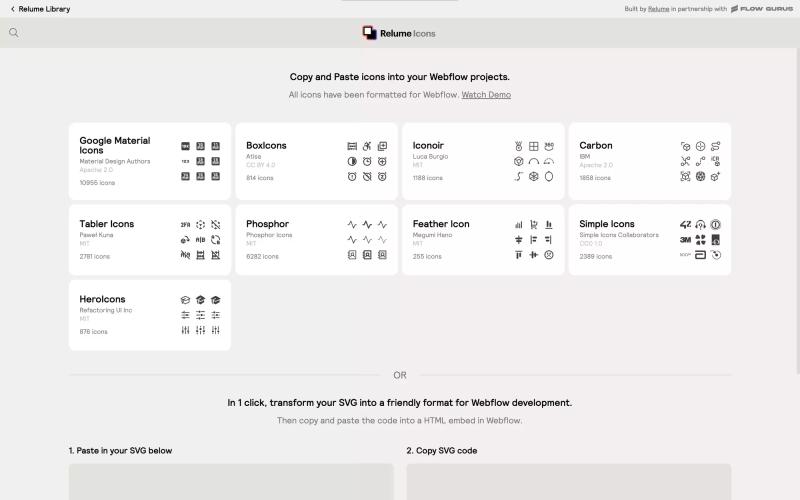
Task: Click the 3M logo in Simple Icons card
Action: tap(685, 240)
